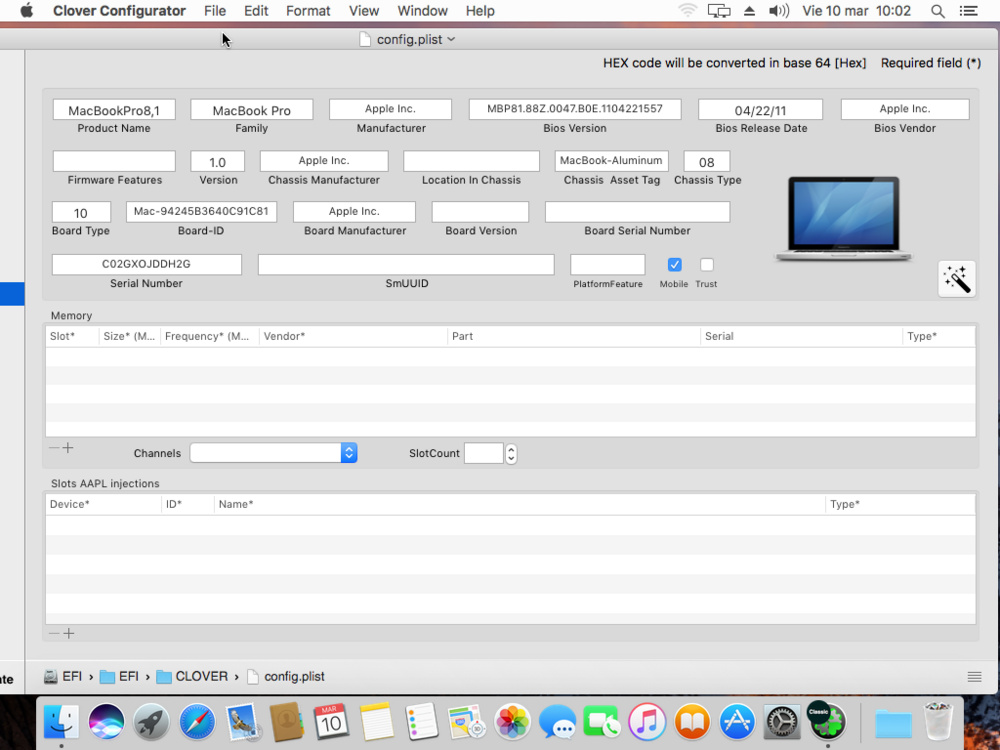Image resolution: width=1000 pixels, height=750 pixels.
Task: Click the list icon right of path bar
Action: click(974, 677)
